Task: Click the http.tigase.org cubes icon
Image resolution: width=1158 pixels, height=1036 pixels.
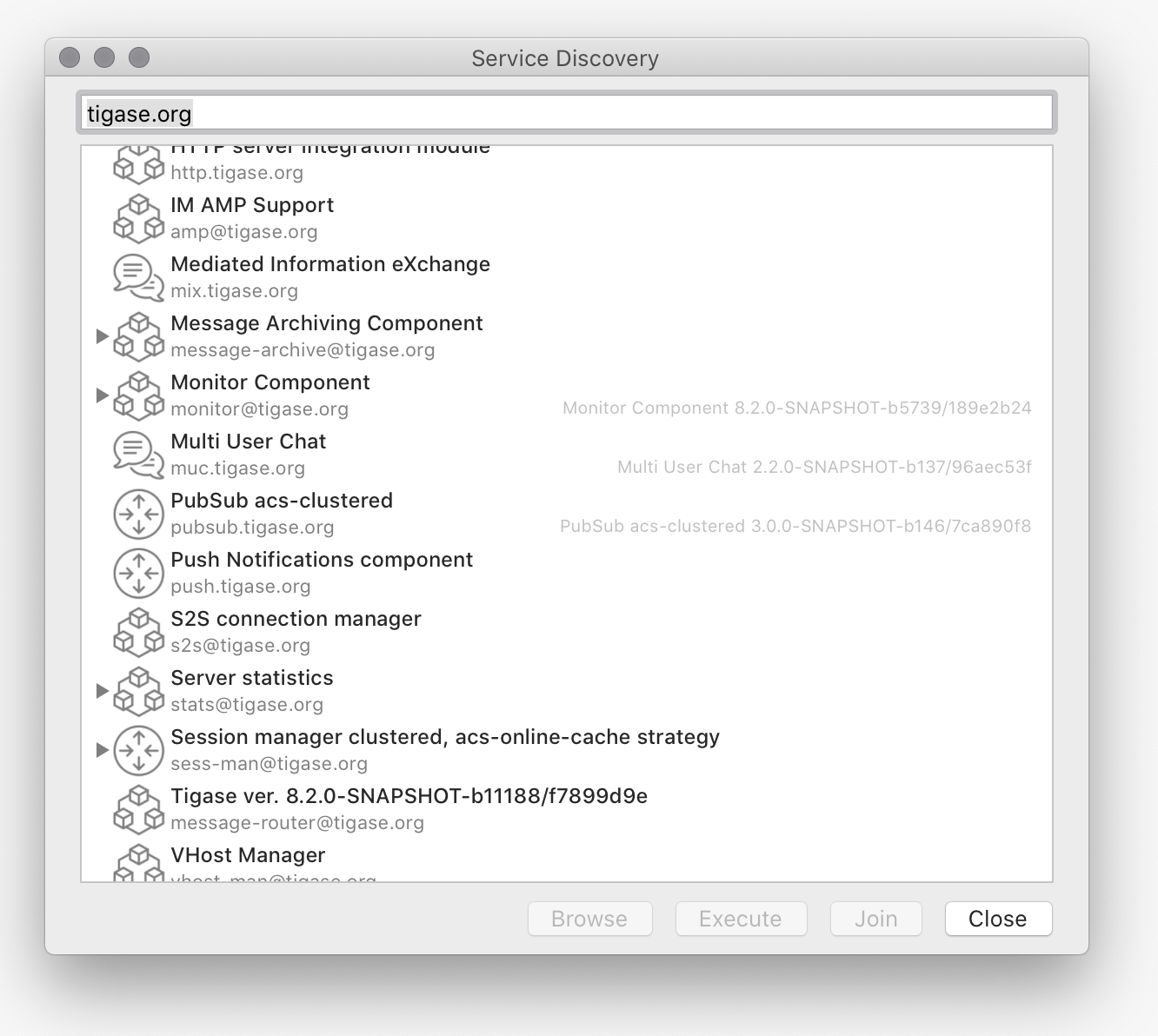Action: click(139, 165)
